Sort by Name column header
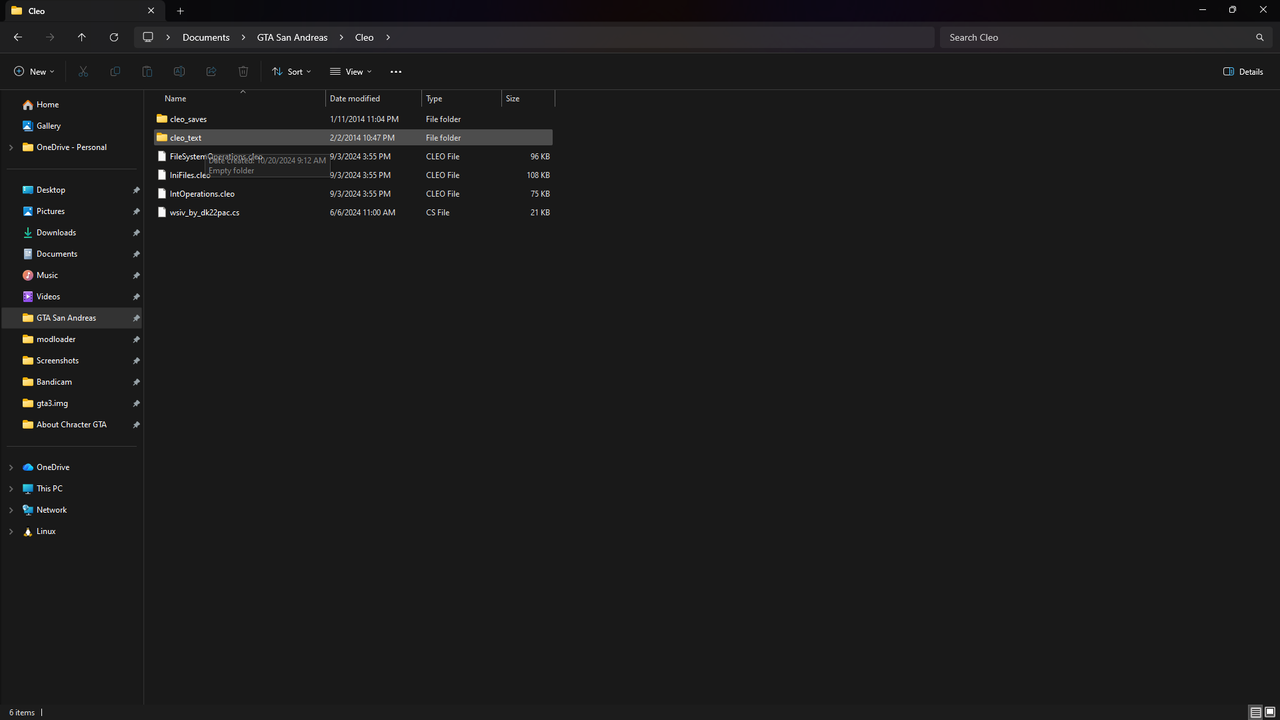 240,99
